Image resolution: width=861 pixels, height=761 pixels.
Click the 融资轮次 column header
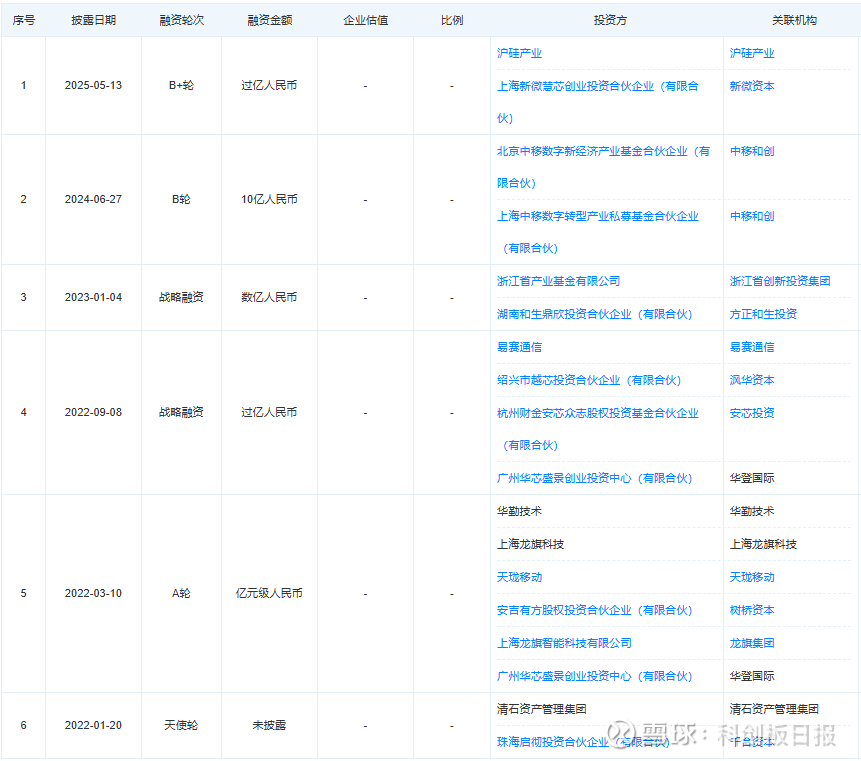coord(181,20)
